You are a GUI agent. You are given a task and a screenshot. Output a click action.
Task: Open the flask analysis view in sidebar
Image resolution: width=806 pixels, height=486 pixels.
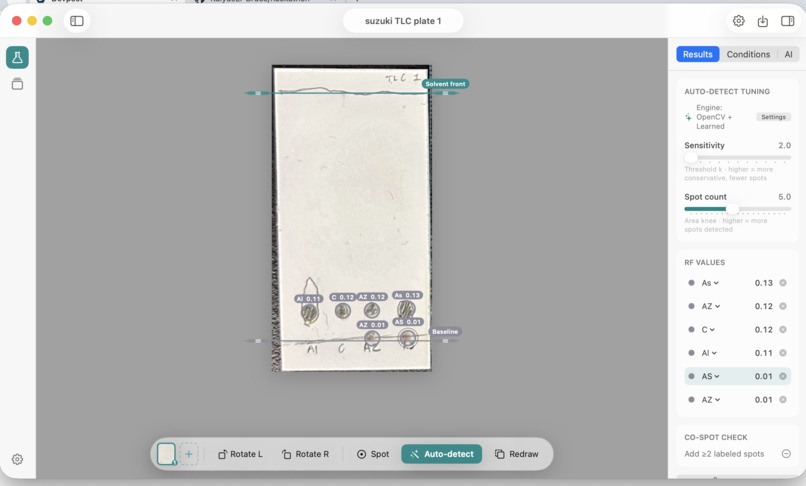(17, 58)
